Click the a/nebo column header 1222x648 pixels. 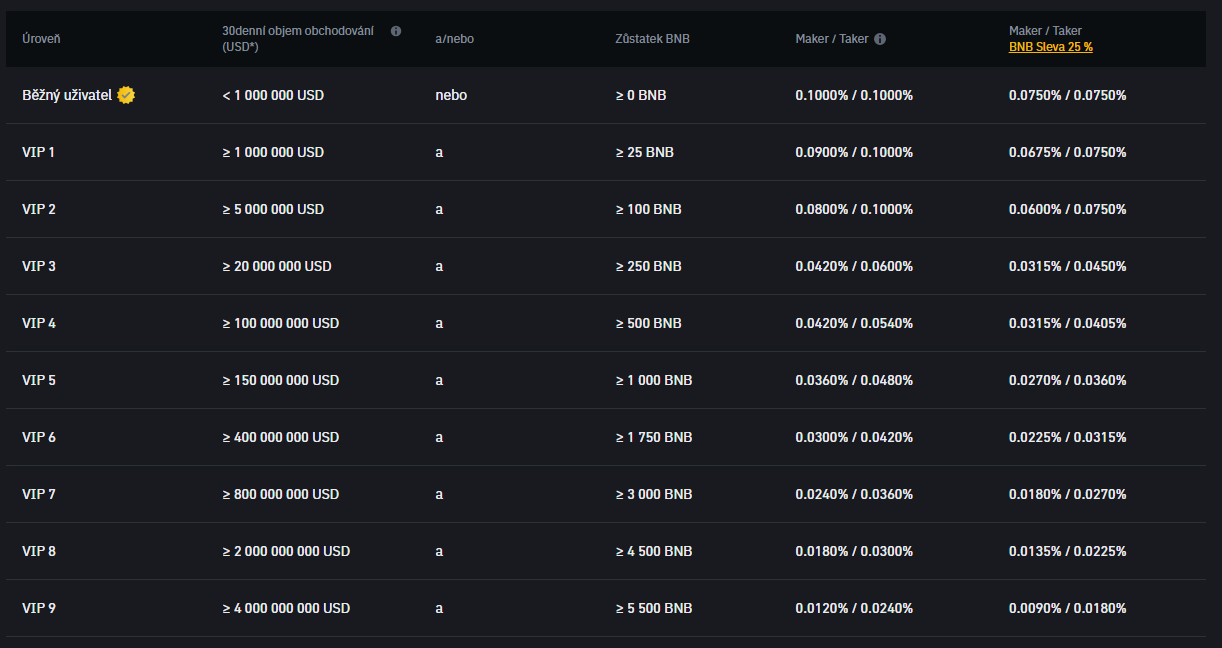pyautogui.click(x=453, y=39)
